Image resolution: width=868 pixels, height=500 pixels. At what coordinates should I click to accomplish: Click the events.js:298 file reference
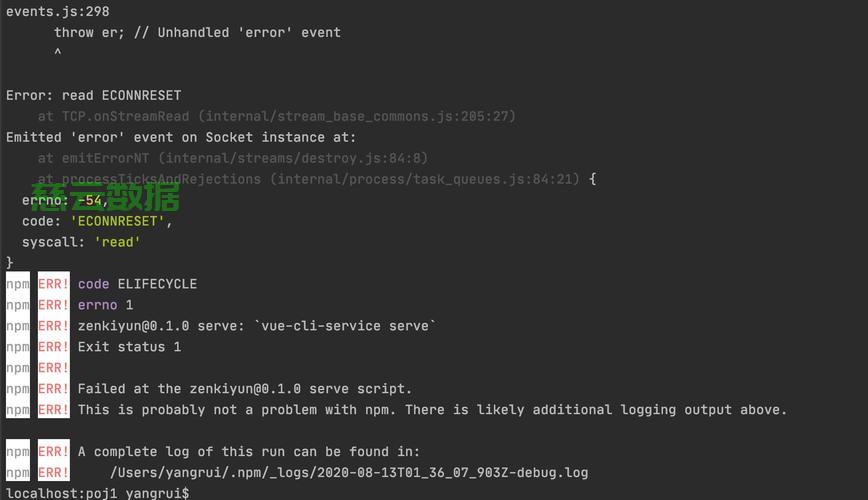(58, 12)
